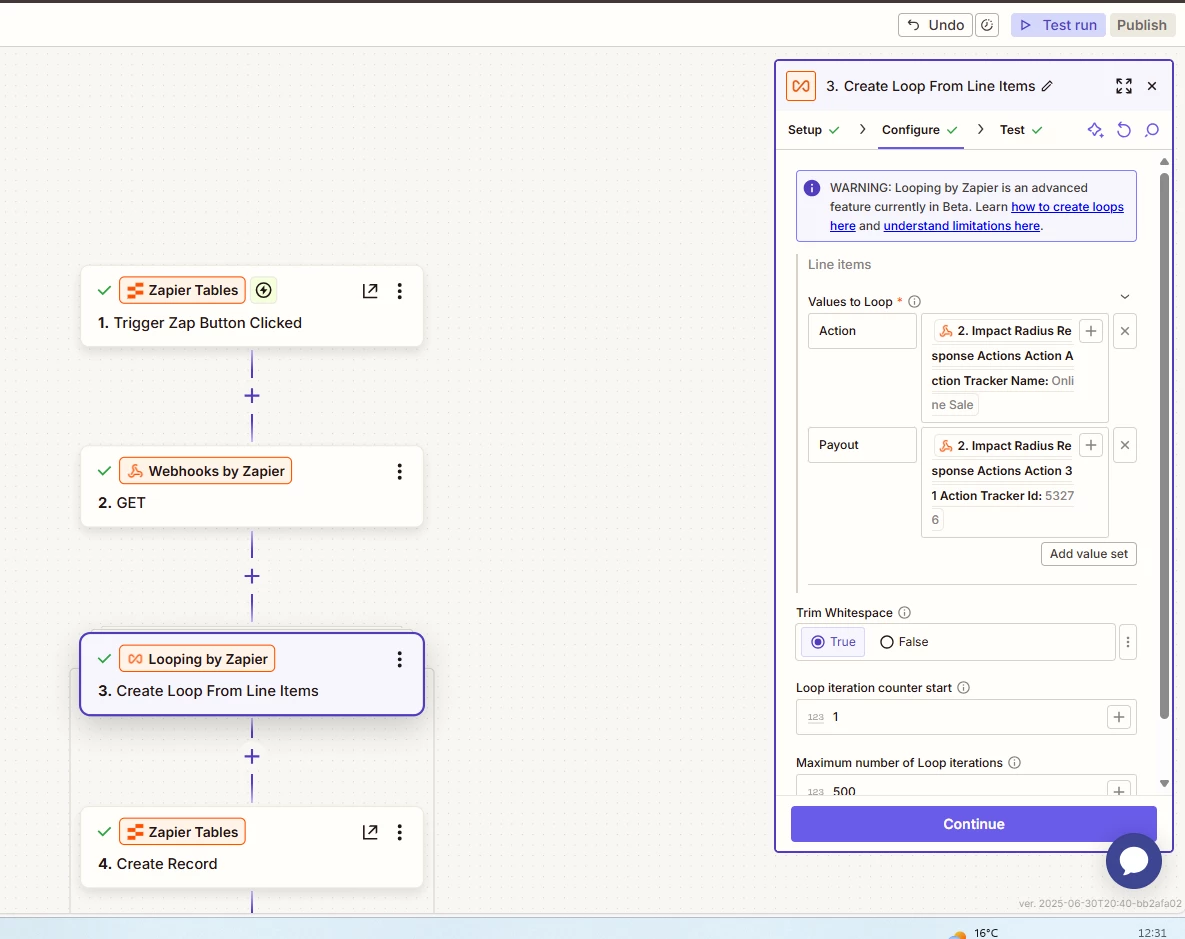
Task: Rename step via pencil icon
Action: [x=1047, y=86]
